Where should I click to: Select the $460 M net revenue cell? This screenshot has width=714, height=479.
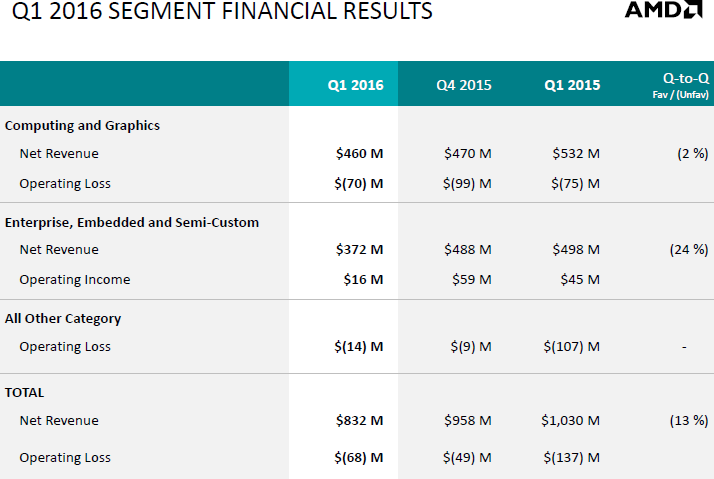point(360,154)
